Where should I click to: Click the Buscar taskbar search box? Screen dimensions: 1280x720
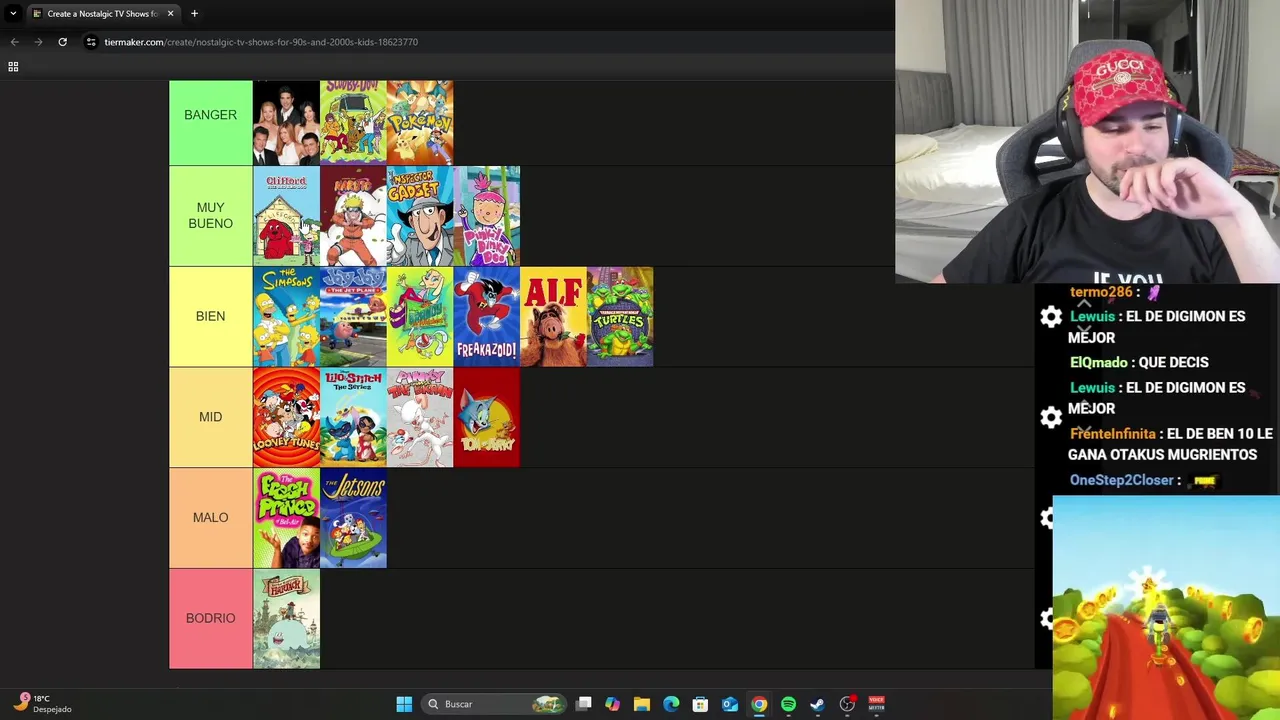[492, 704]
